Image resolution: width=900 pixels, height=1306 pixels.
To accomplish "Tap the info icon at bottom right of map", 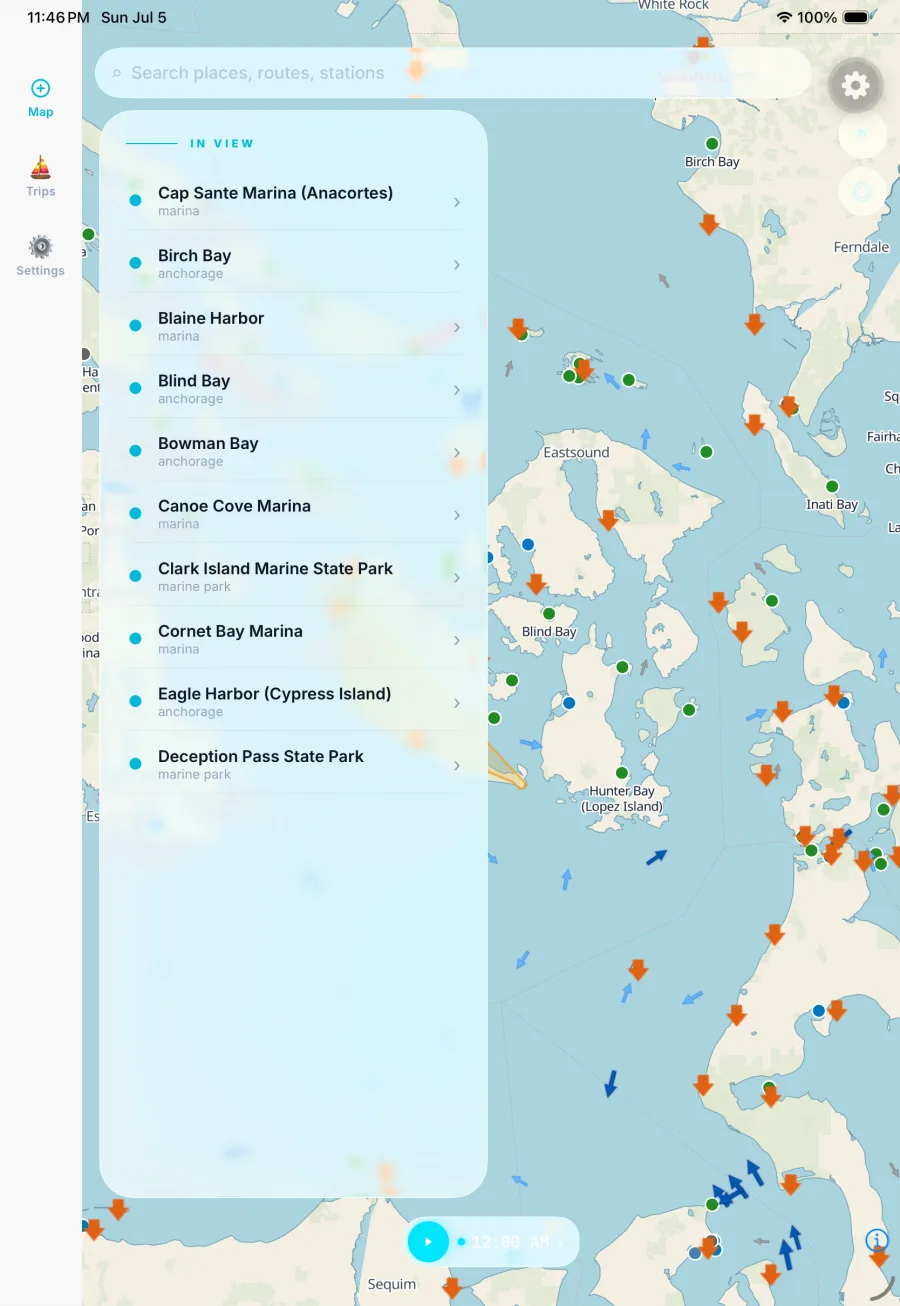I will coord(877,1240).
